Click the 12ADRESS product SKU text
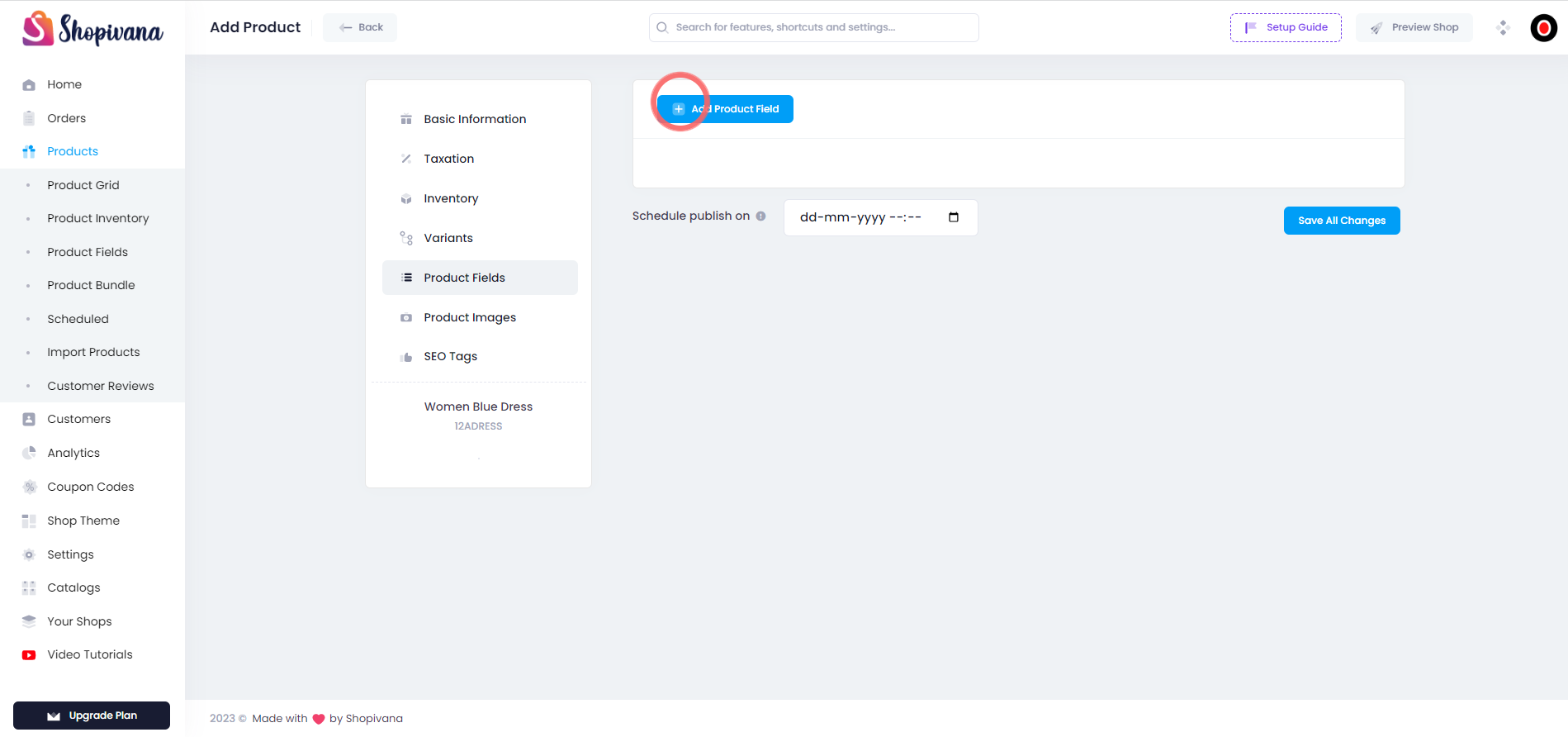 pos(478,426)
